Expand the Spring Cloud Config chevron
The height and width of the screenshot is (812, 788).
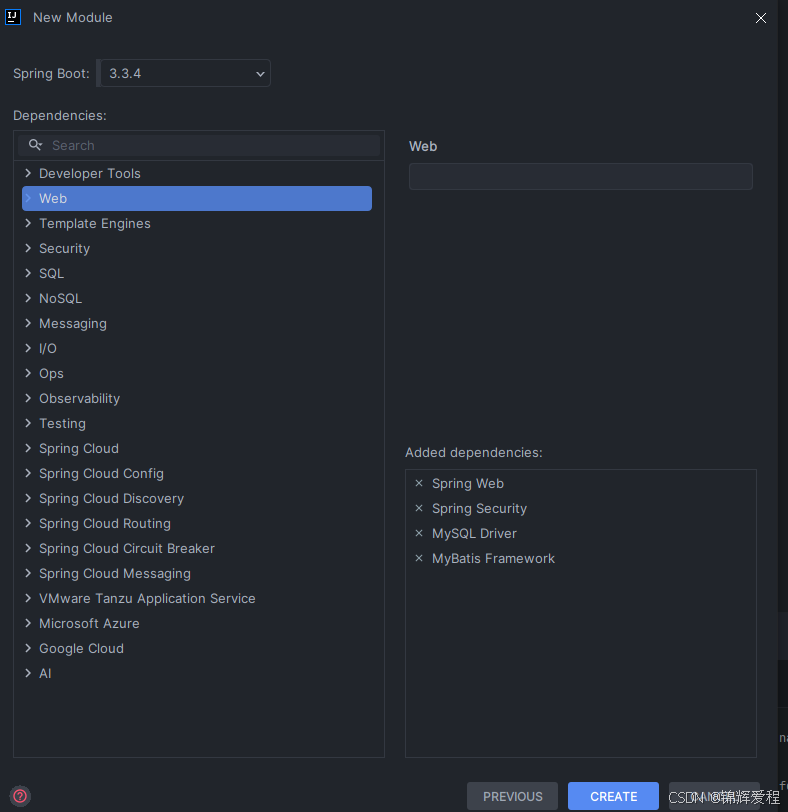(x=28, y=473)
